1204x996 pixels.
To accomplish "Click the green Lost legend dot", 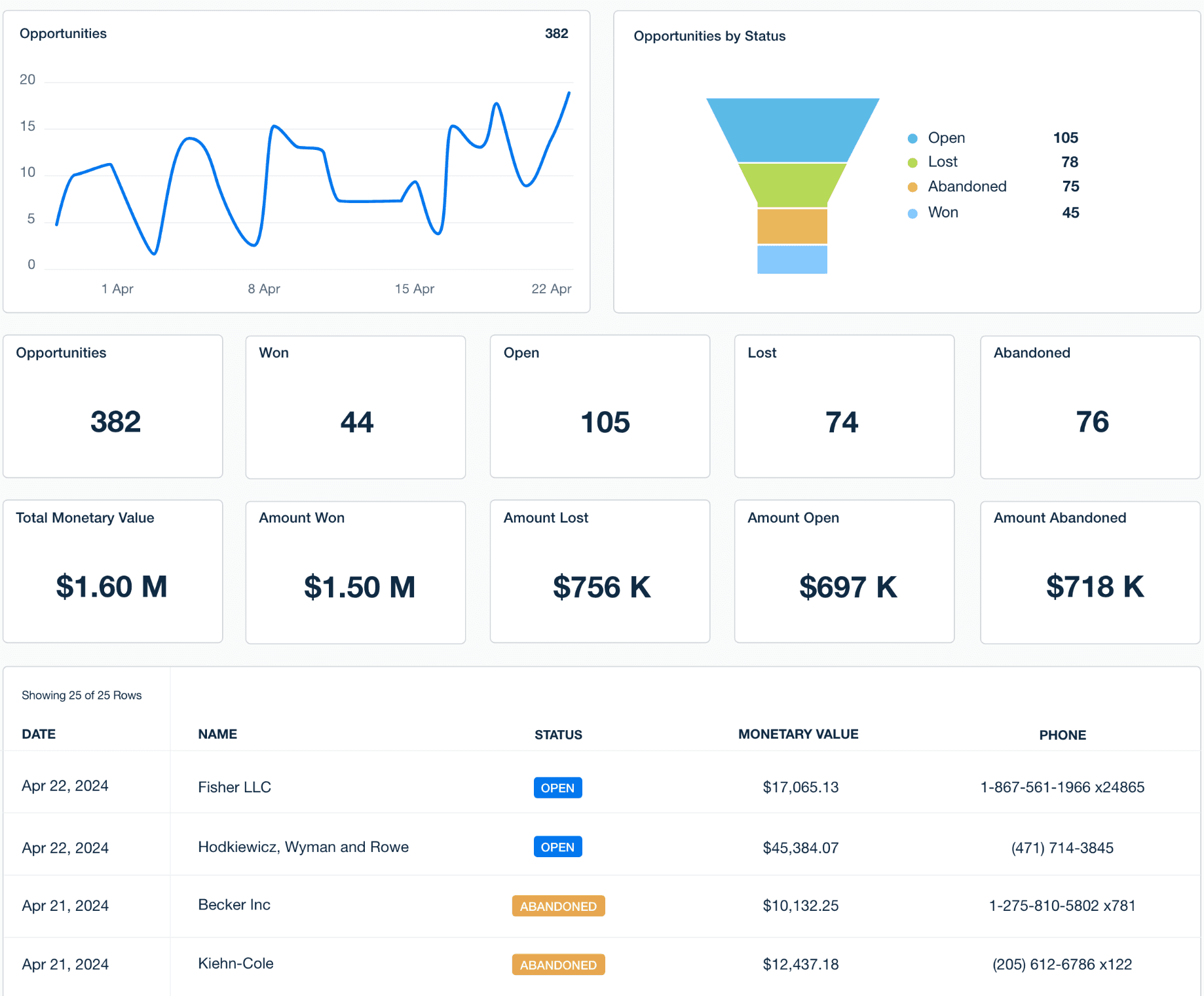I will click(912, 162).
